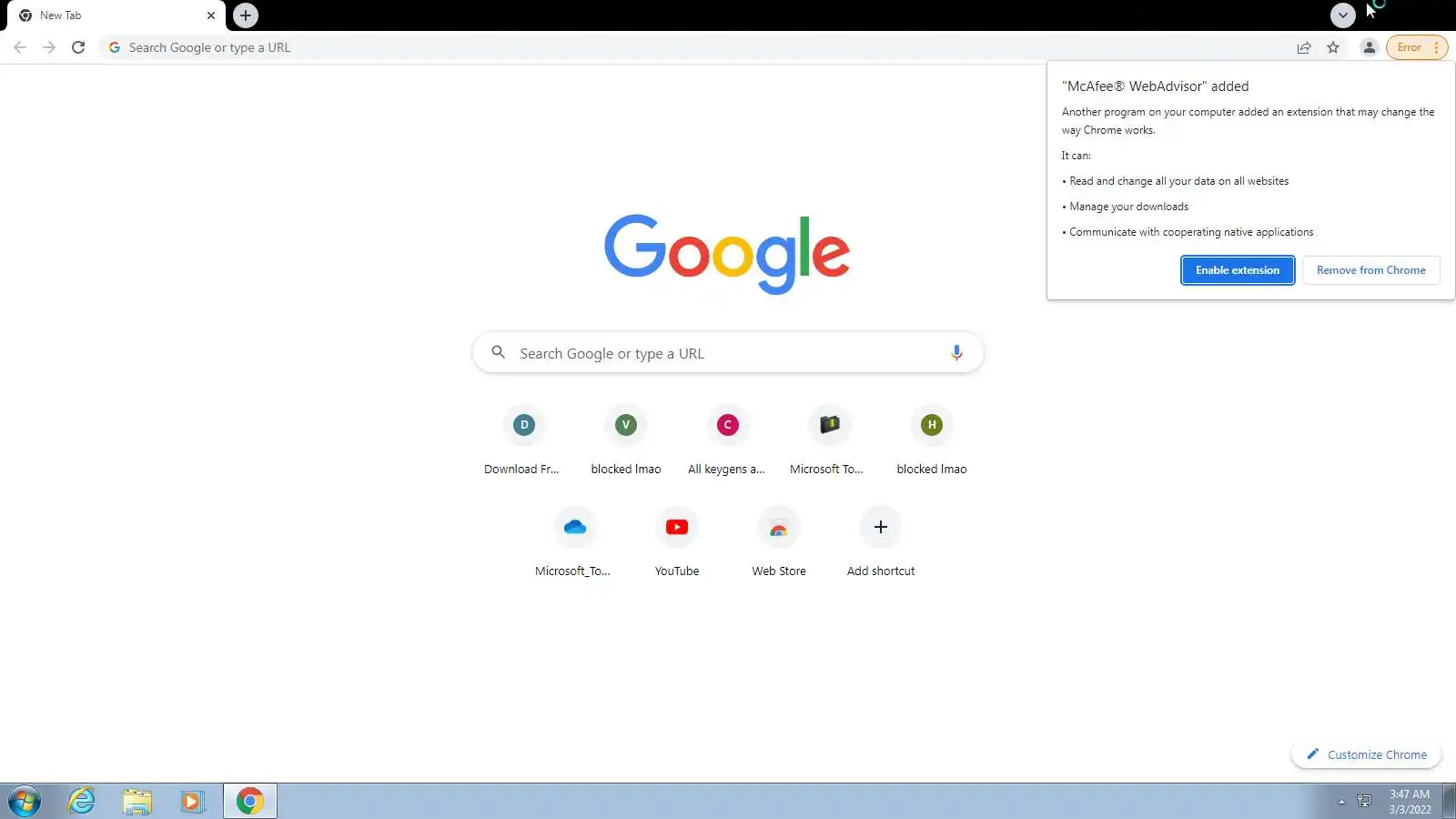Reload the current page
1456x819 pixels.
click(x=78, y=47)
